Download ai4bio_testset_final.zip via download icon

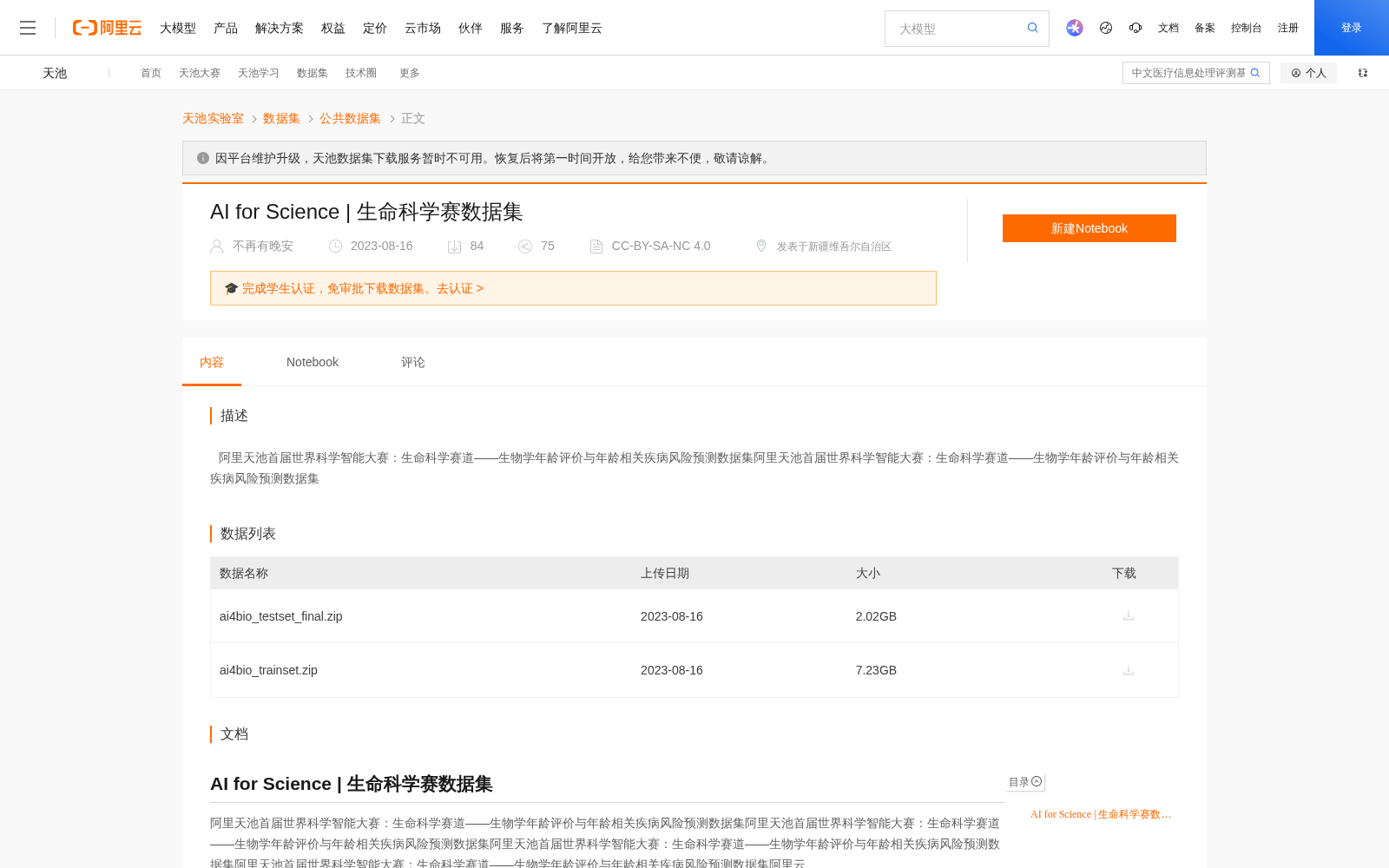click(1129, 615)
